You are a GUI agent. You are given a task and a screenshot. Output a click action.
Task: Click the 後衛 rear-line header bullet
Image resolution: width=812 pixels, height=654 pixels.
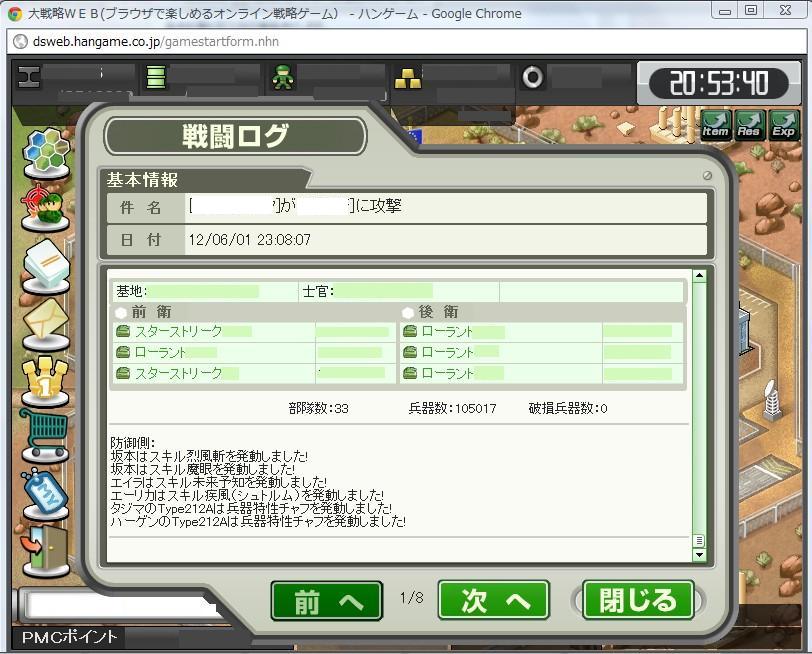(x=408, y=312)
